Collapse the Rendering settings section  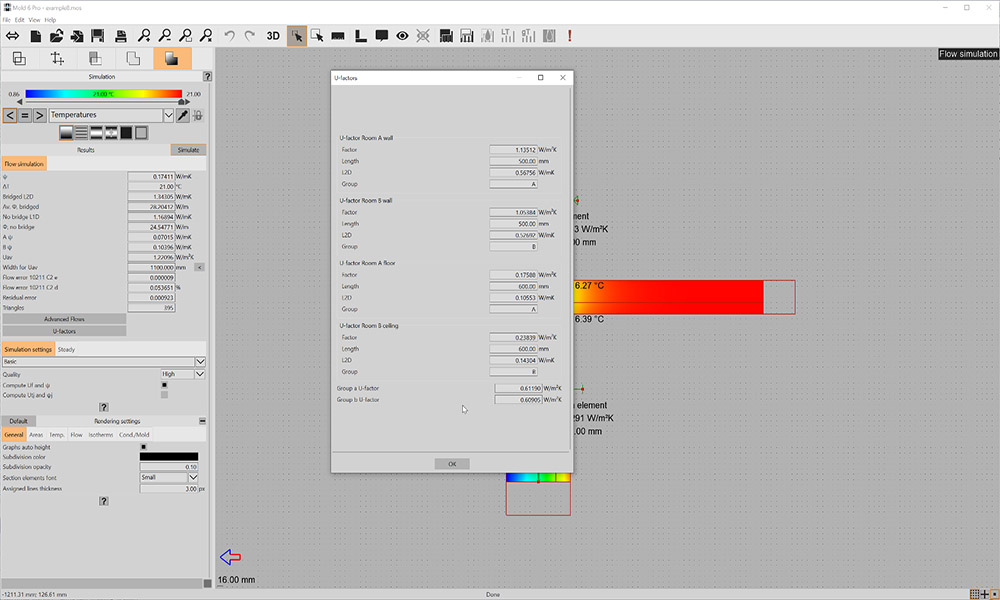point(202,421)
